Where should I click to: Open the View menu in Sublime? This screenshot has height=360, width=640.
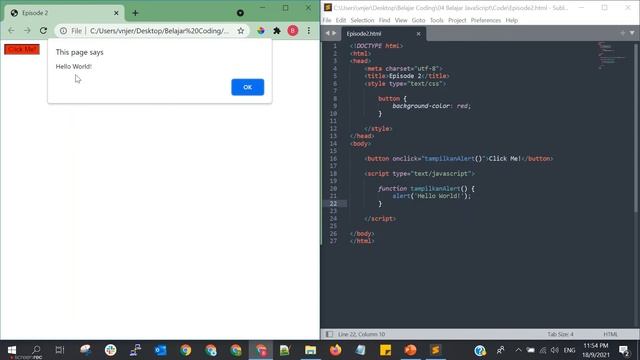(x=401, y=20)
